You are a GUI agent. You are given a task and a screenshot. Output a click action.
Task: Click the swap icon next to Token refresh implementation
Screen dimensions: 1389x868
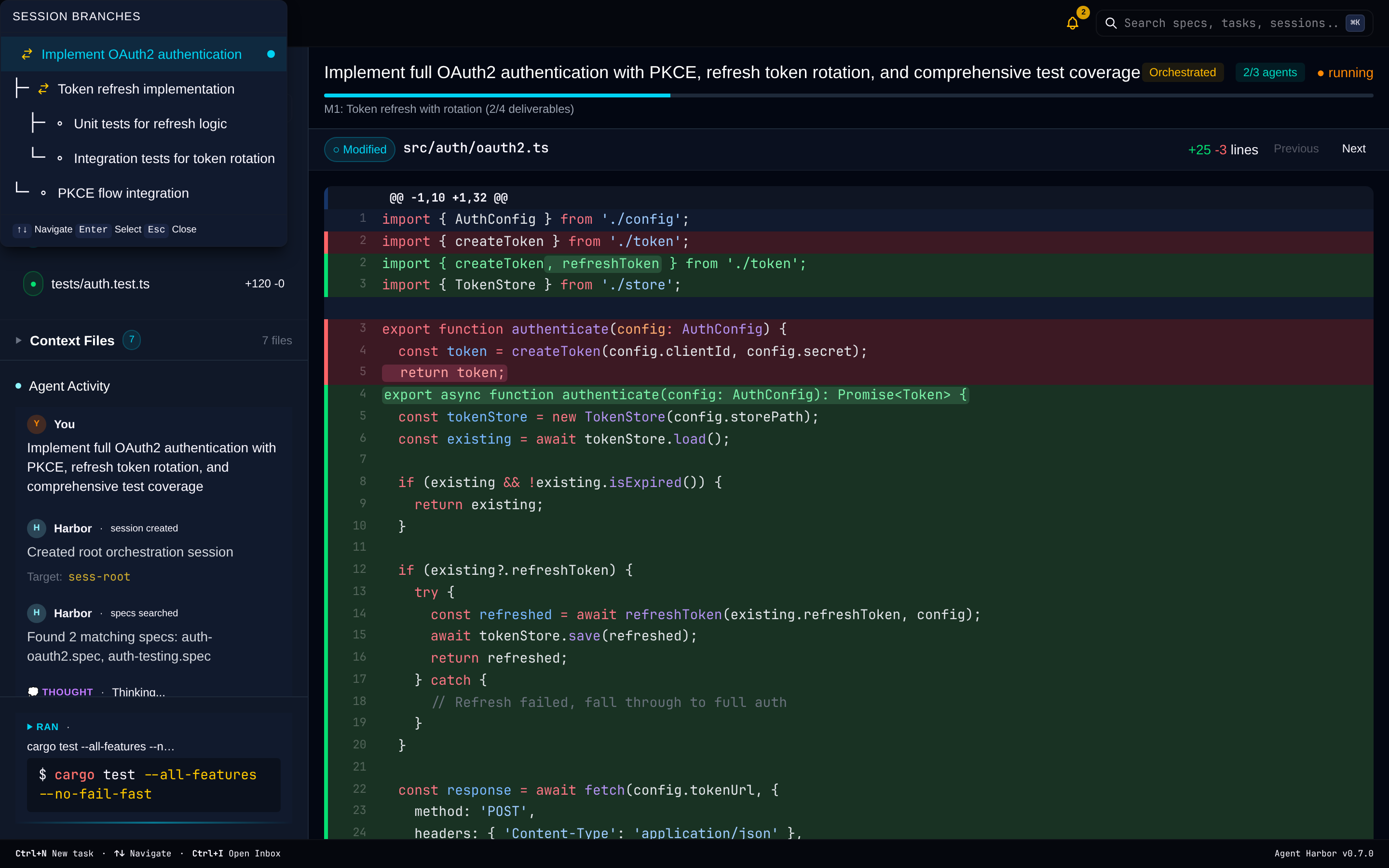[43, 89]
